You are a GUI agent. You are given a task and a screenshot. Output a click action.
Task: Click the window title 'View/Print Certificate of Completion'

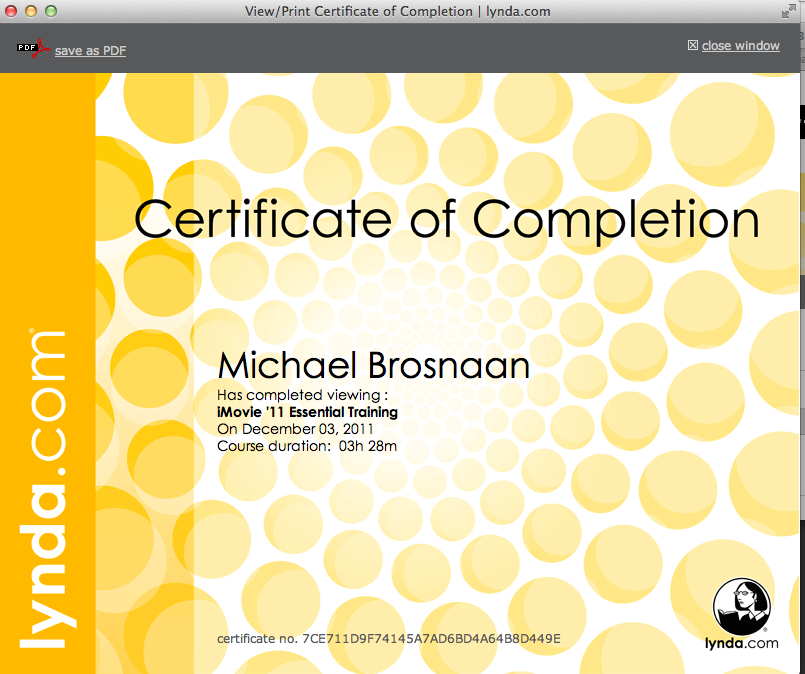[358, 11]
